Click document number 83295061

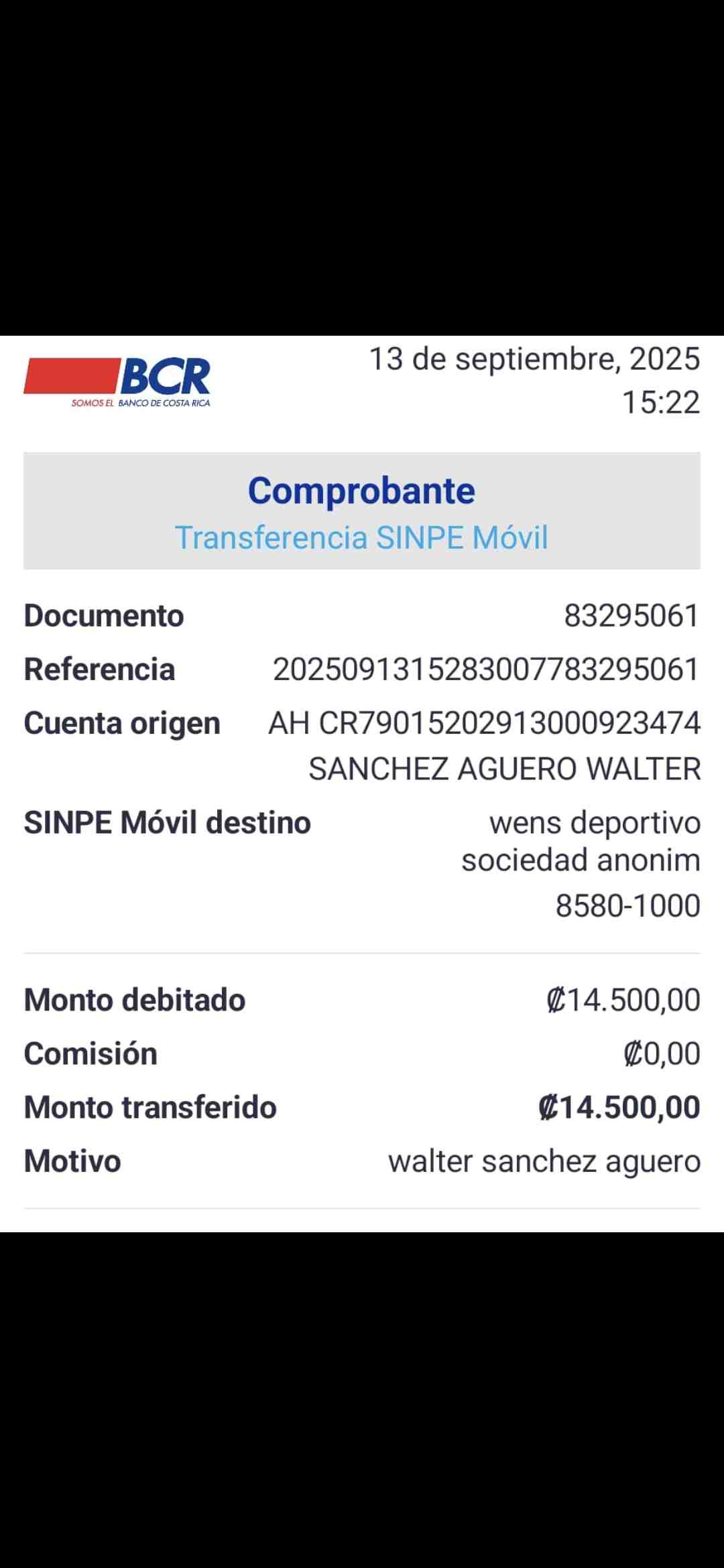click(632, 616)
